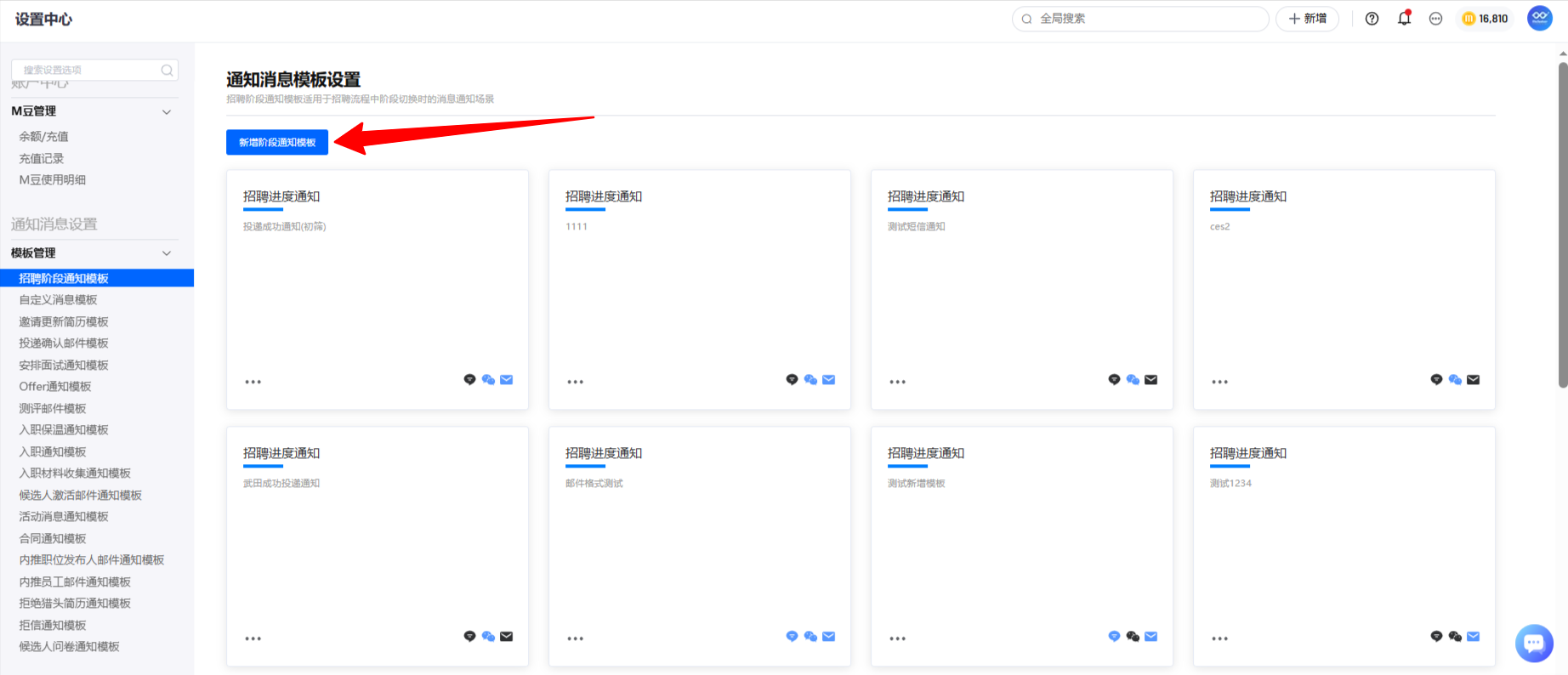Click the round ellipsis icon in header
The image size is (1568, 675).
point(1435,19)
